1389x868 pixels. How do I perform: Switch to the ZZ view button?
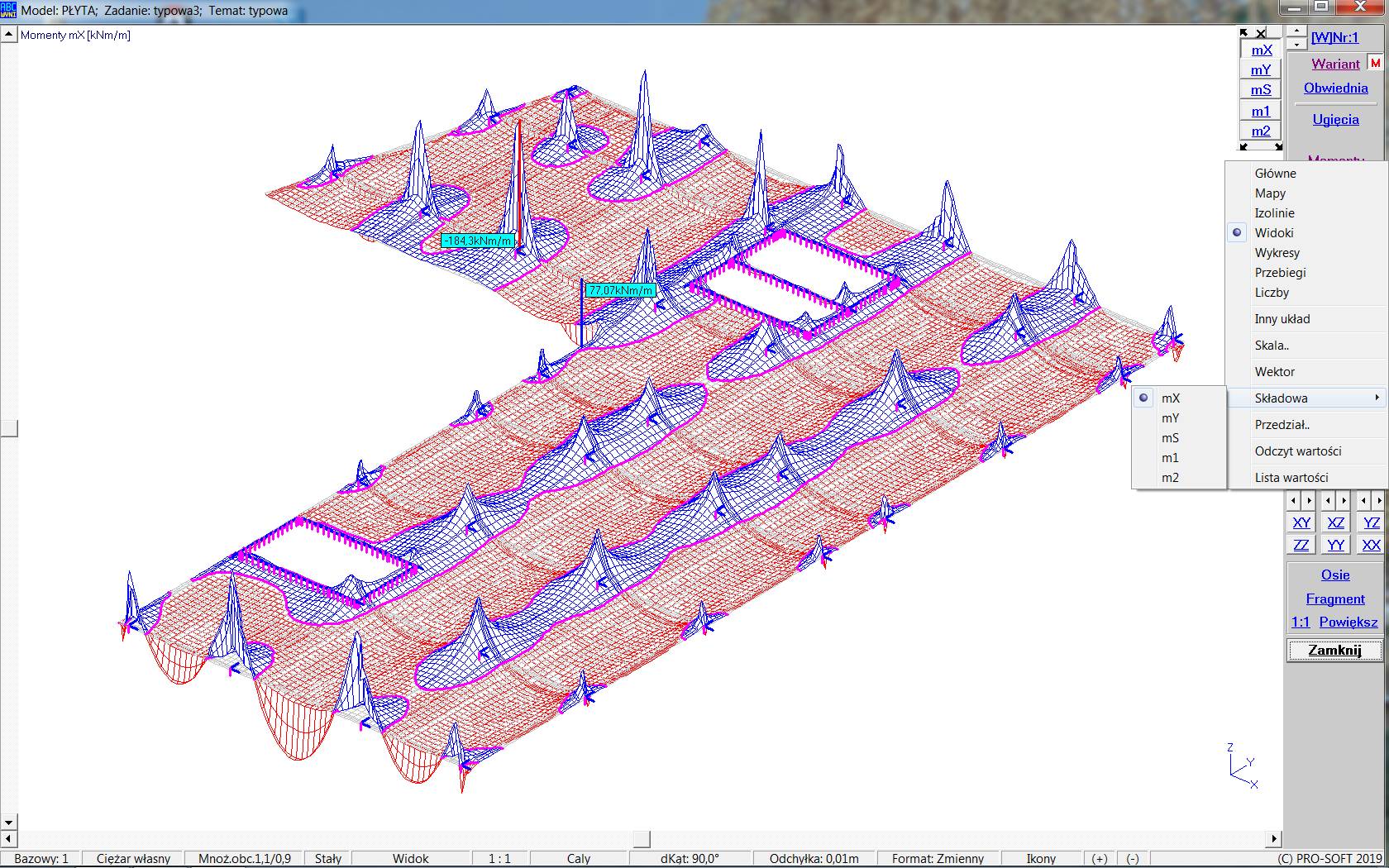pos(1301,545)
